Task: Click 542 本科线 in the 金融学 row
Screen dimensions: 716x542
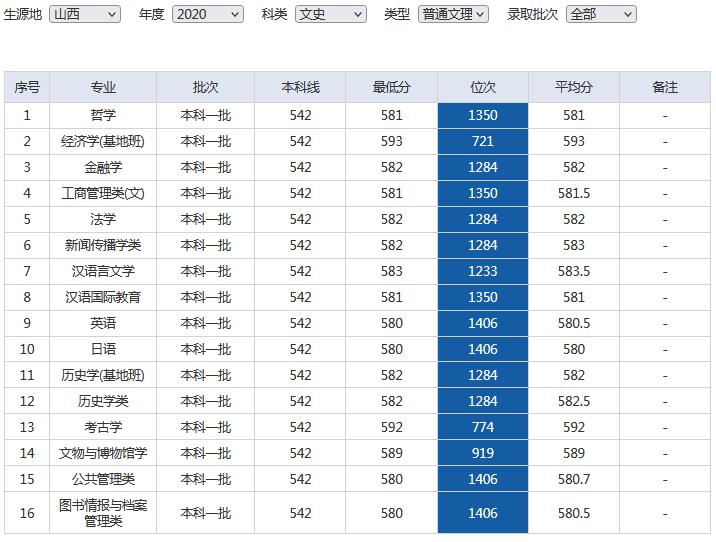Action: tap(300, 168)
